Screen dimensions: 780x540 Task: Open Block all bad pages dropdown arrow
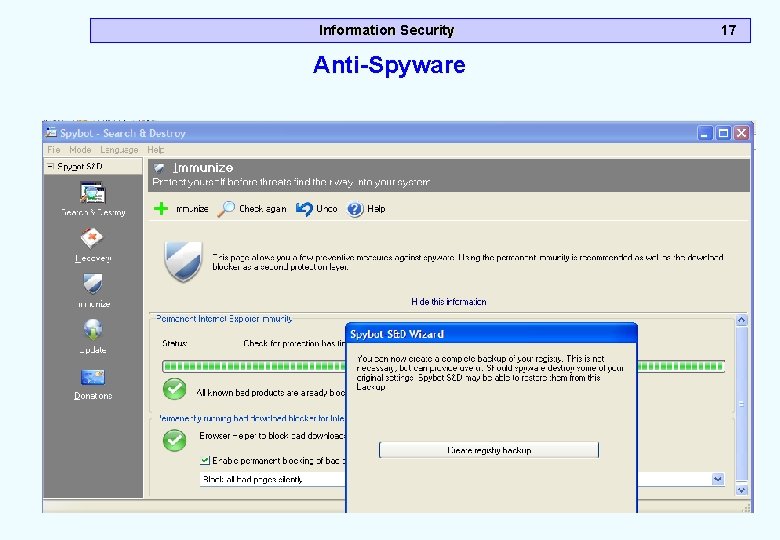click(x=718, y=479)
